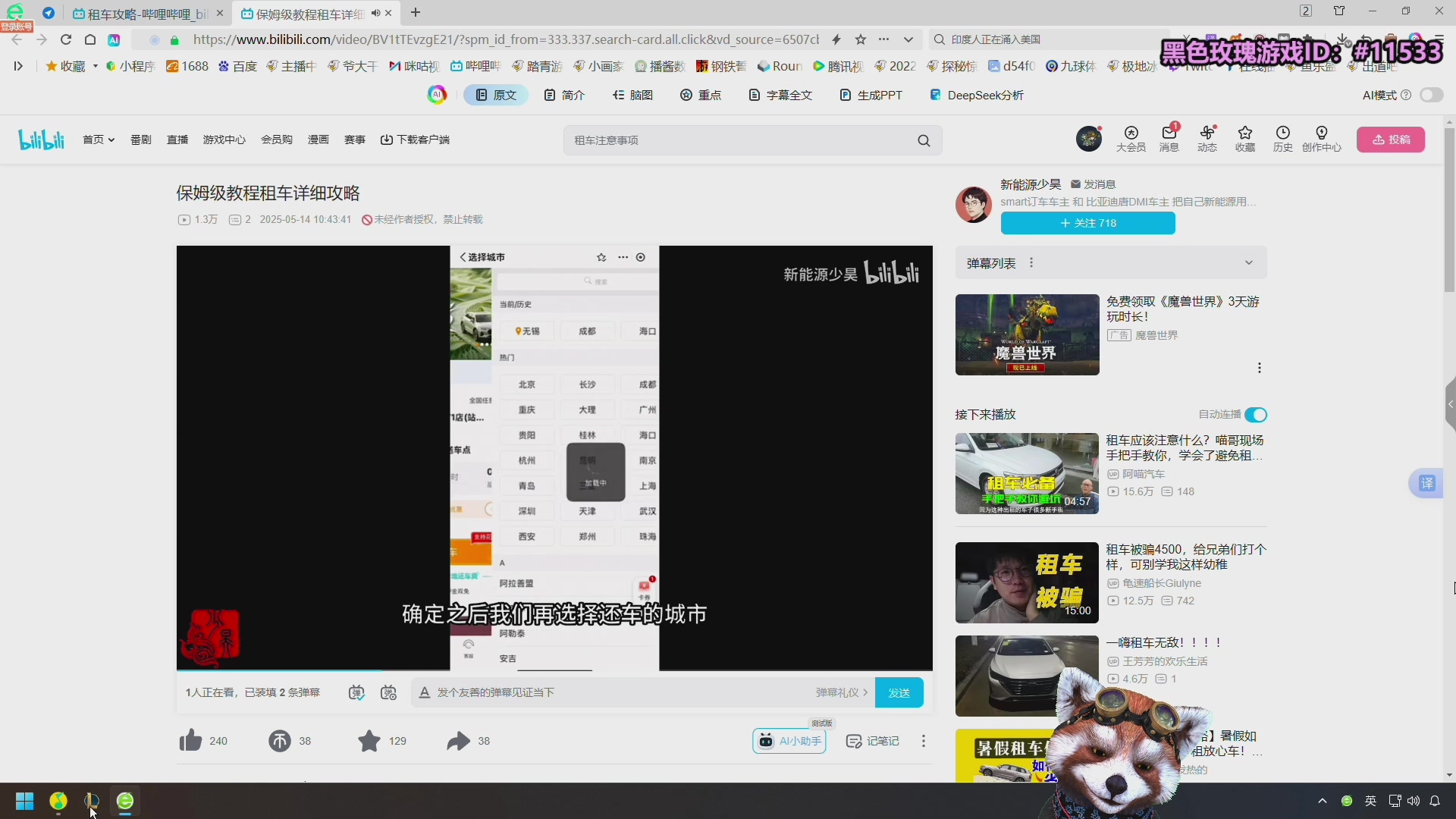
Task: Toggle the 自动连播 autoplay switch
Action: click(1255, 415)
